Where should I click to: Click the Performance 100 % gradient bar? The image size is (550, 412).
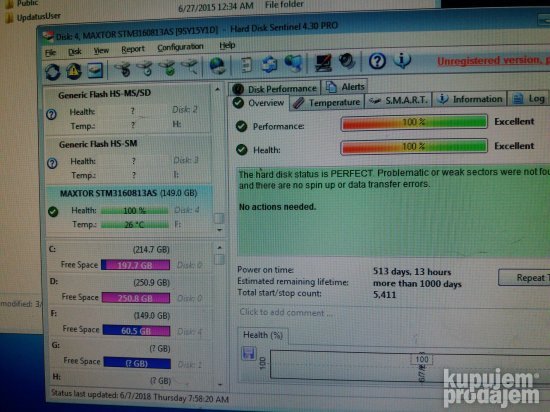click(414, 122)
